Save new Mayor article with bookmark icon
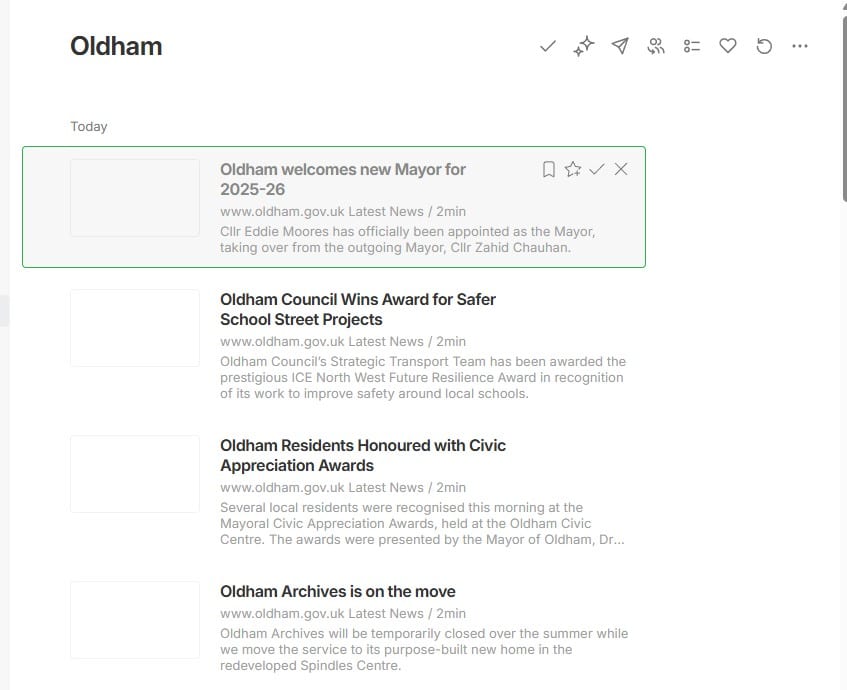Image resolution: width=847 pixels, height=690 pixels. click(x=548, y=169)
